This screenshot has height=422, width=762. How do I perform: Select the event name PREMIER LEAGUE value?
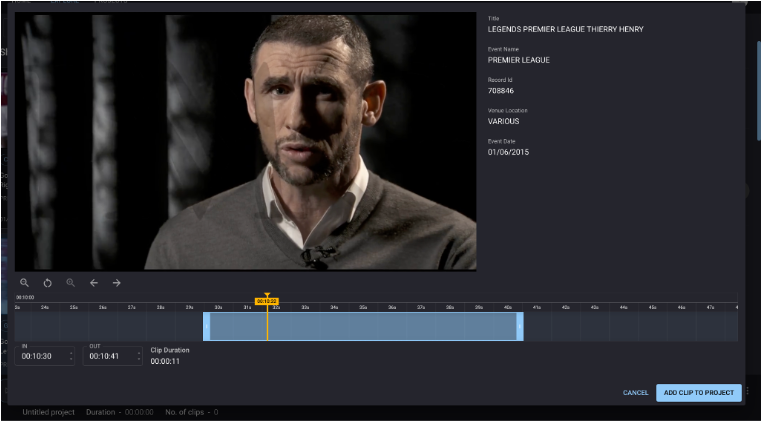pos(519,60)
